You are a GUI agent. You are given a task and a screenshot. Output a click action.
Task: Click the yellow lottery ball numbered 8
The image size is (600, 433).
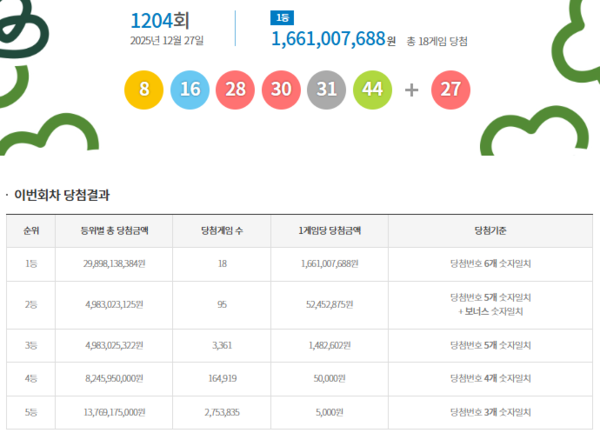coord(144,90)
